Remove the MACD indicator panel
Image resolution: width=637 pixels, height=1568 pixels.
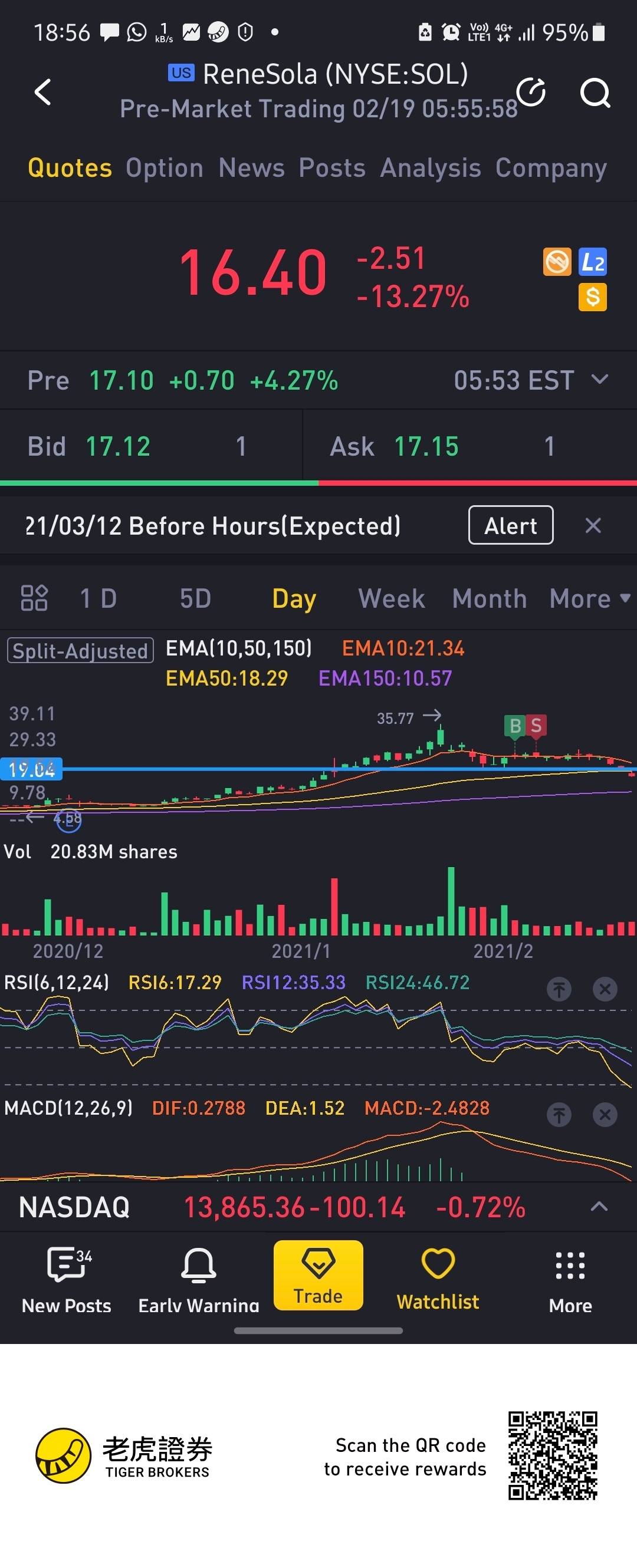tap(605, 1115)
